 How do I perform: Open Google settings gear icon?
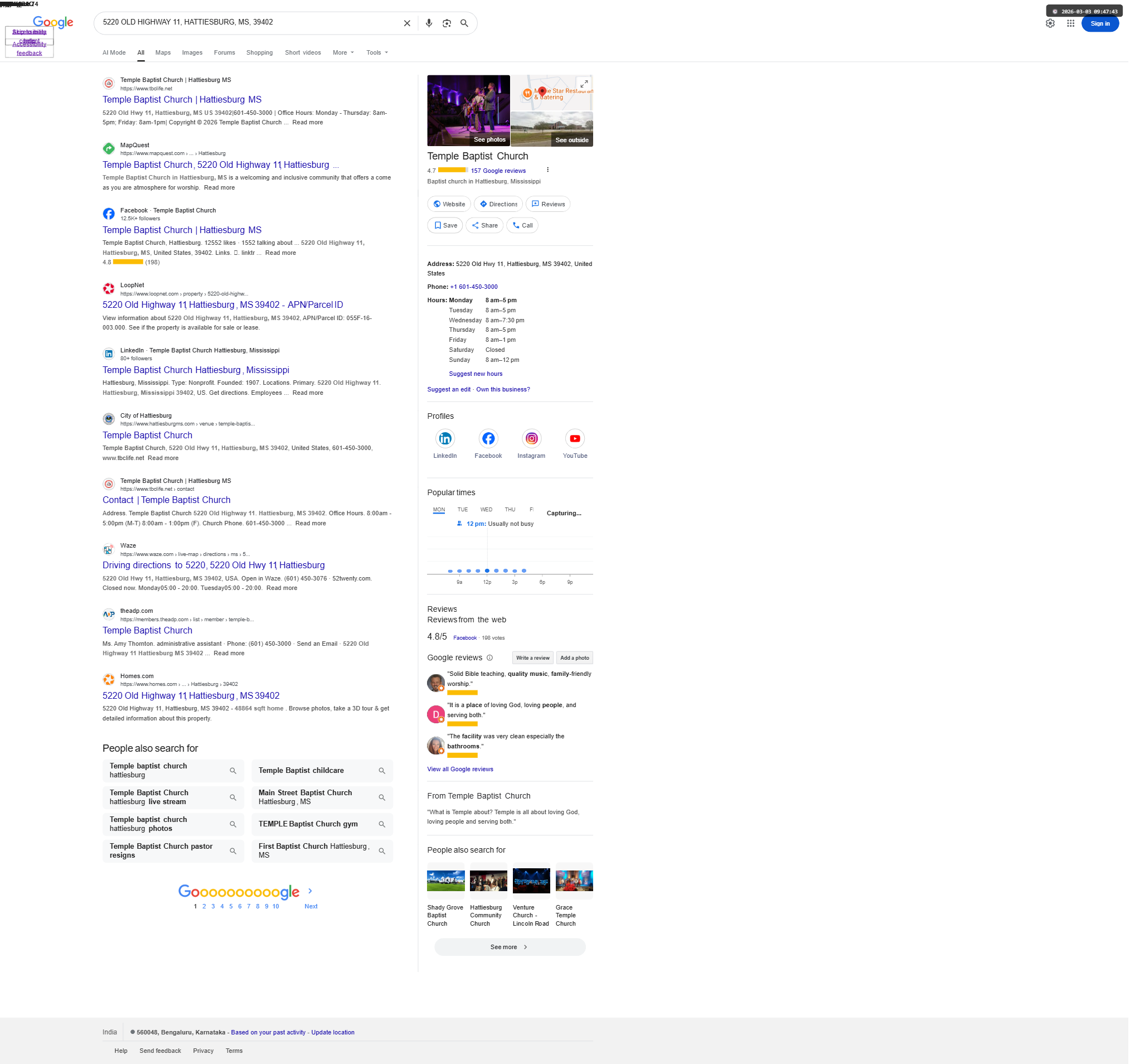click(x=1056, y=23)
